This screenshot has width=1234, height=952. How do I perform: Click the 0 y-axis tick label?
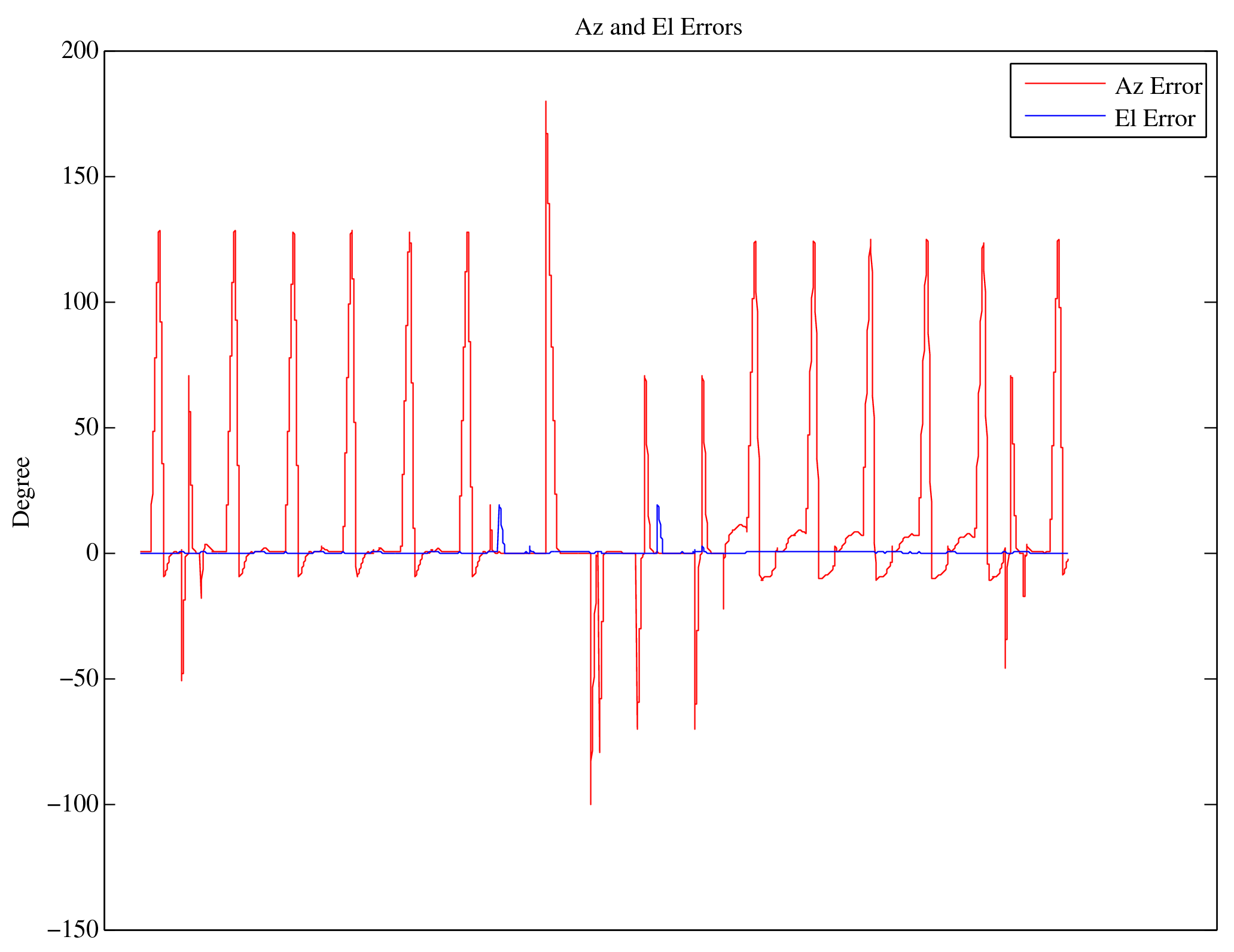[92, 553]
